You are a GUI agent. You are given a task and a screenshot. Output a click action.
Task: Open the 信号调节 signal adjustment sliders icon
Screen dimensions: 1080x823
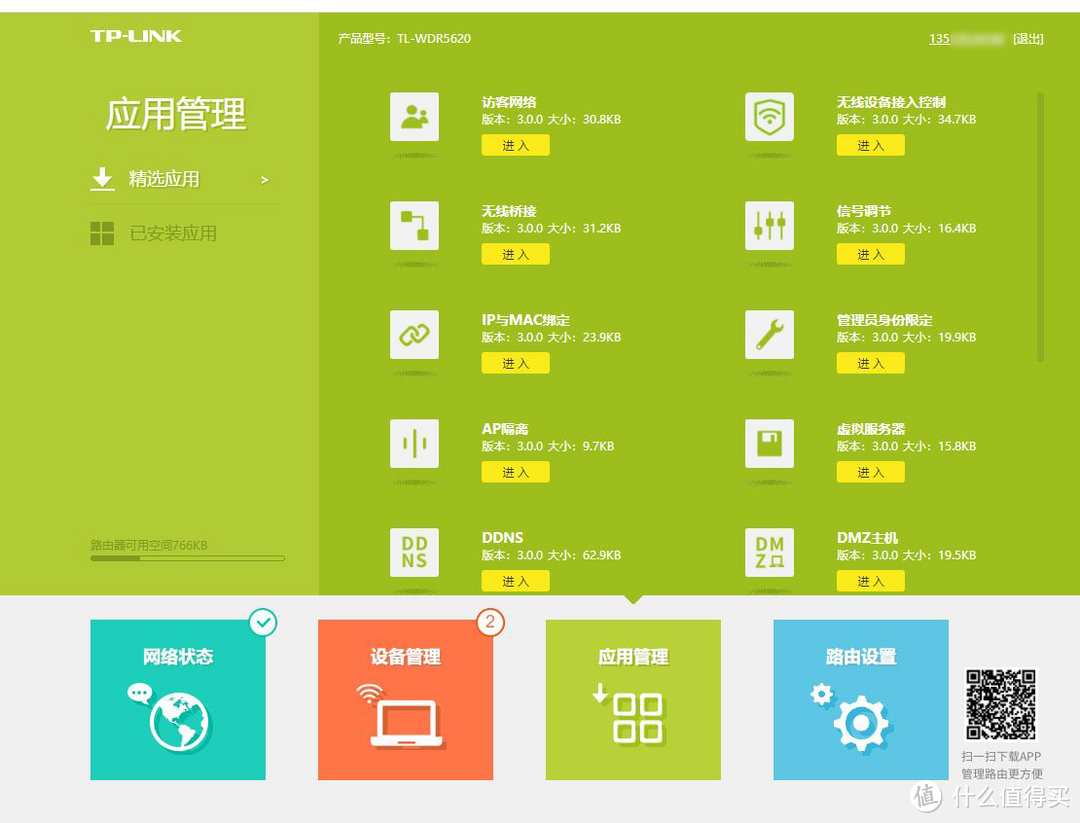click(x=769, y=225)
